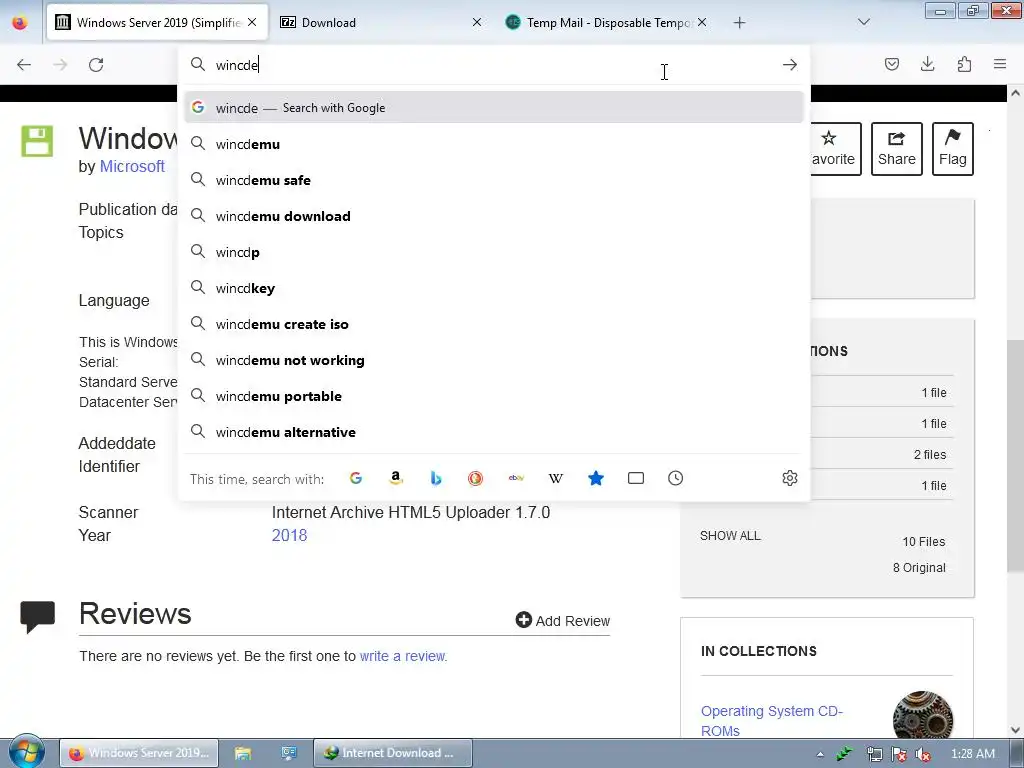
Task: Search this time with eBay icon
Action: (x=516, y=478)
